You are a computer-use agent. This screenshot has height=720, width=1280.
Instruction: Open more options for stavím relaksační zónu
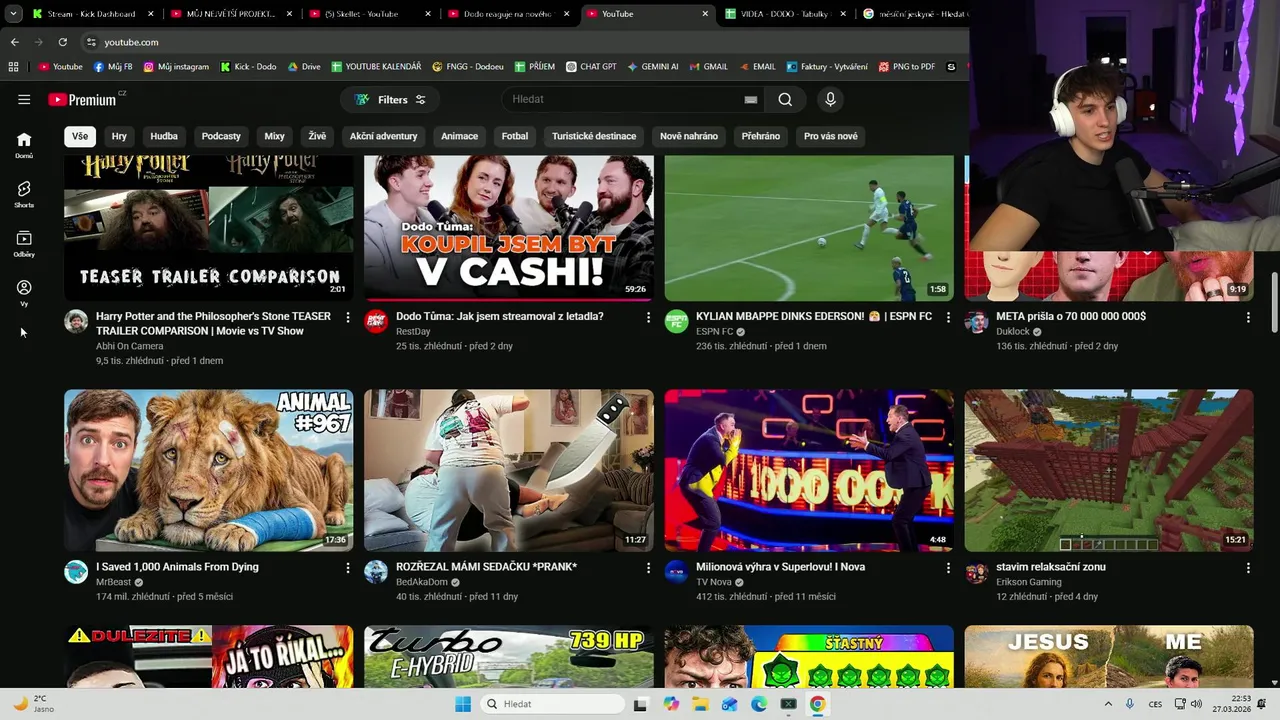pyautogui.click(x=1248, y=568)
